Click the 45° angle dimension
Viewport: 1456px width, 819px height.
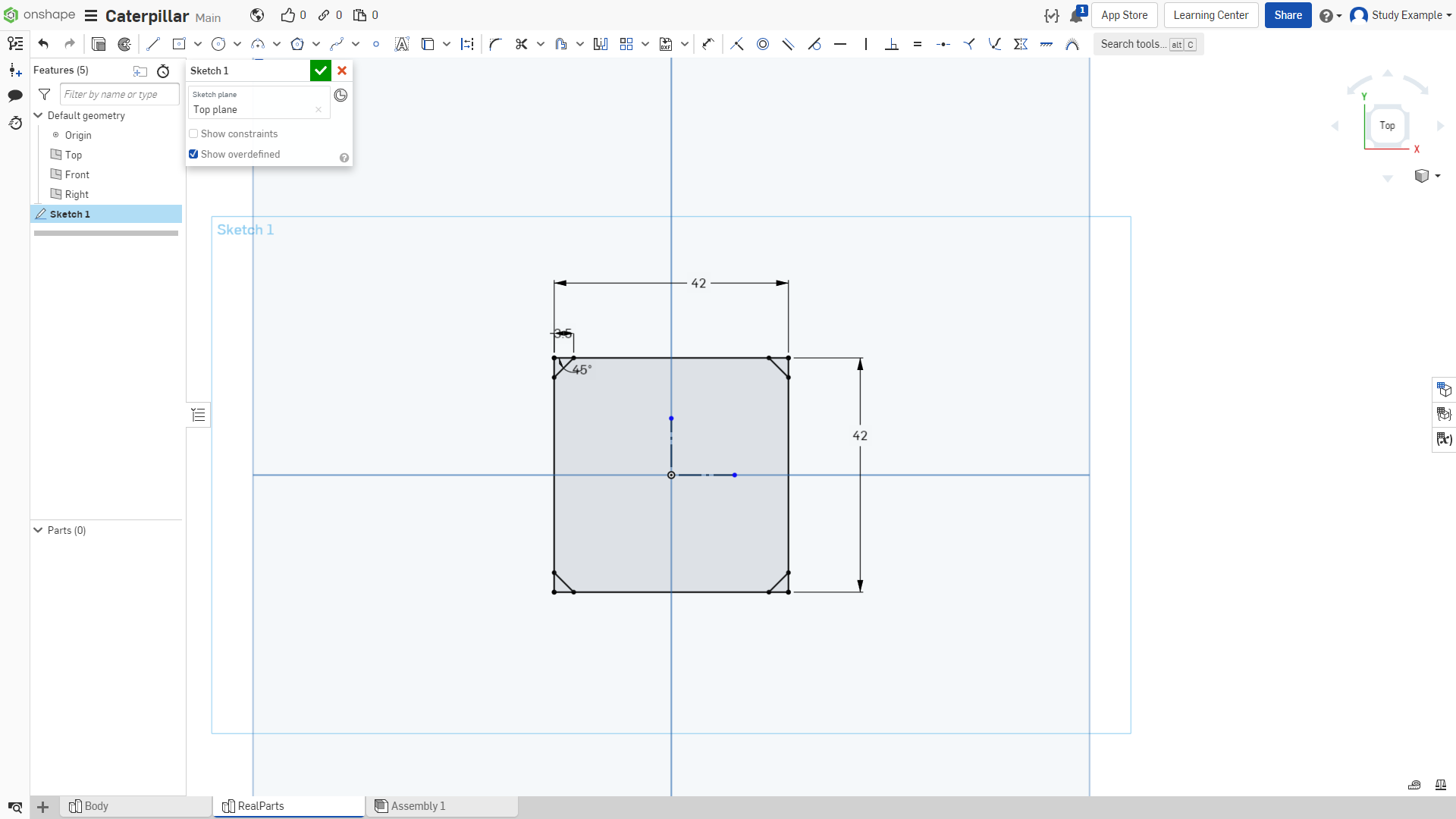point(582,370)
